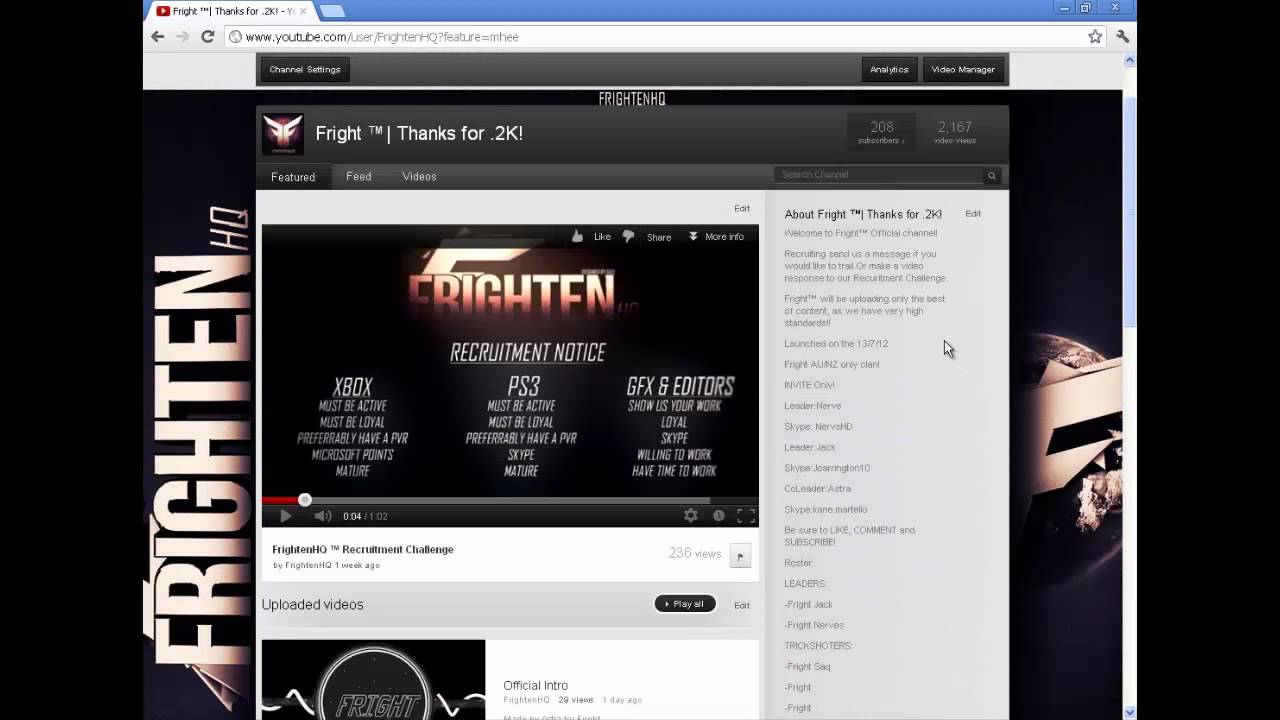Viewport: 1280px width, 720px height.
Task: Enter fullscreen video mode
Action: [746, 515]
